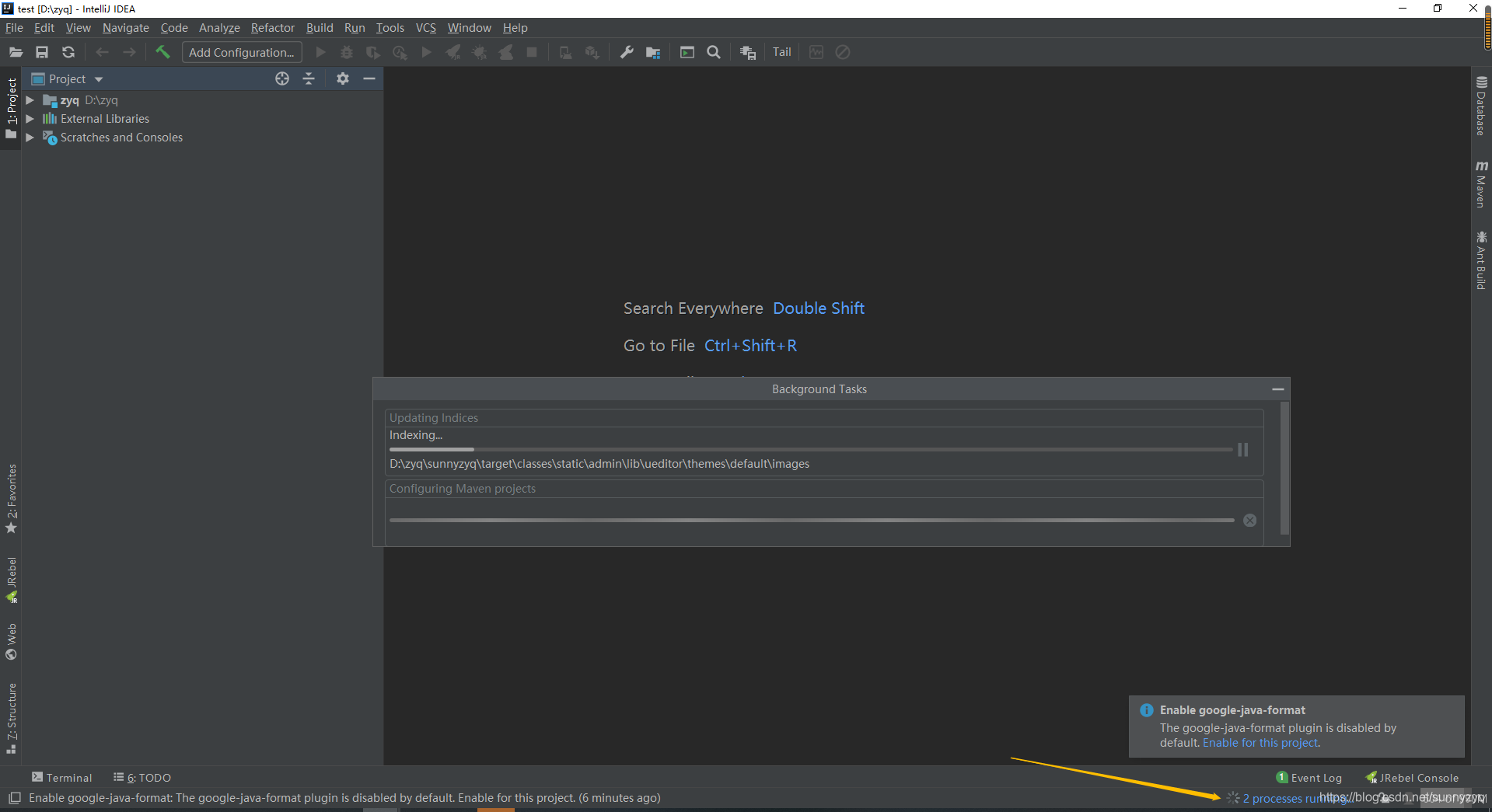1492x812 pixels.
Task: Expand the zyq project folder
Action: coord(30,100)
